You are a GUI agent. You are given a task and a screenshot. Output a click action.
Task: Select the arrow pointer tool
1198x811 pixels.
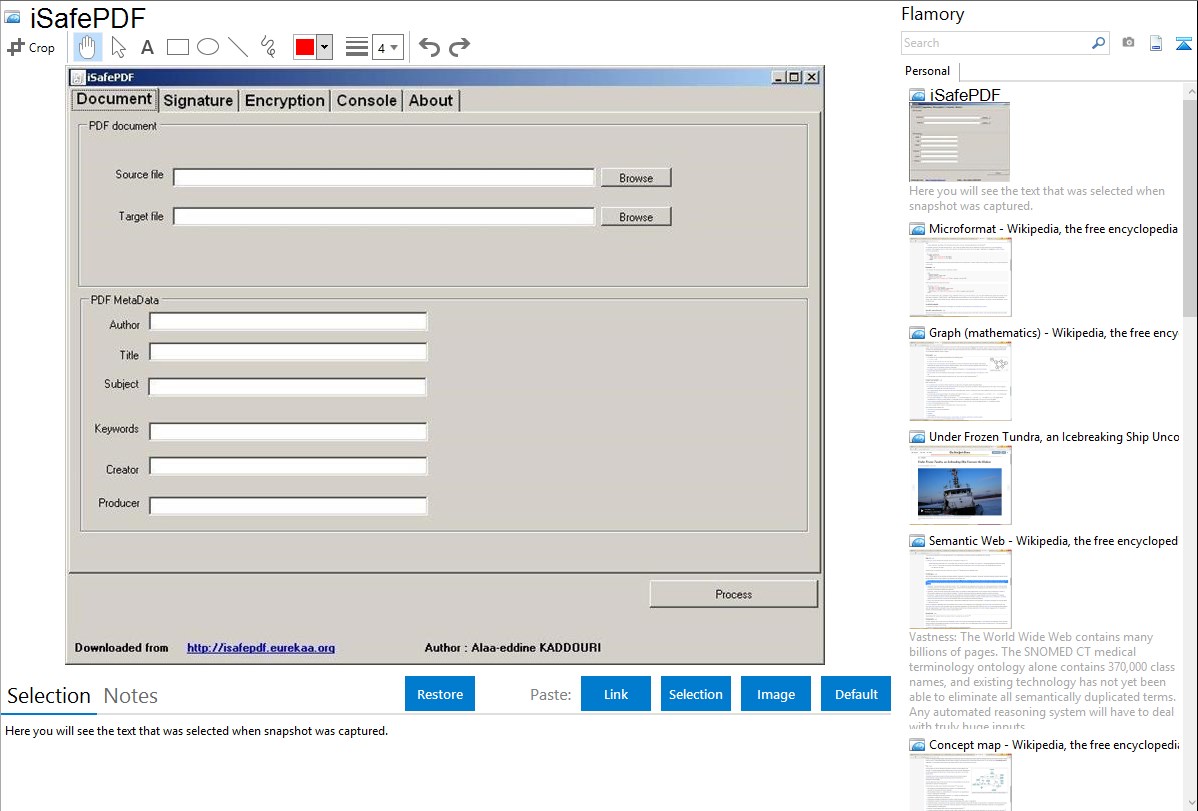click(x=118, y=47)
